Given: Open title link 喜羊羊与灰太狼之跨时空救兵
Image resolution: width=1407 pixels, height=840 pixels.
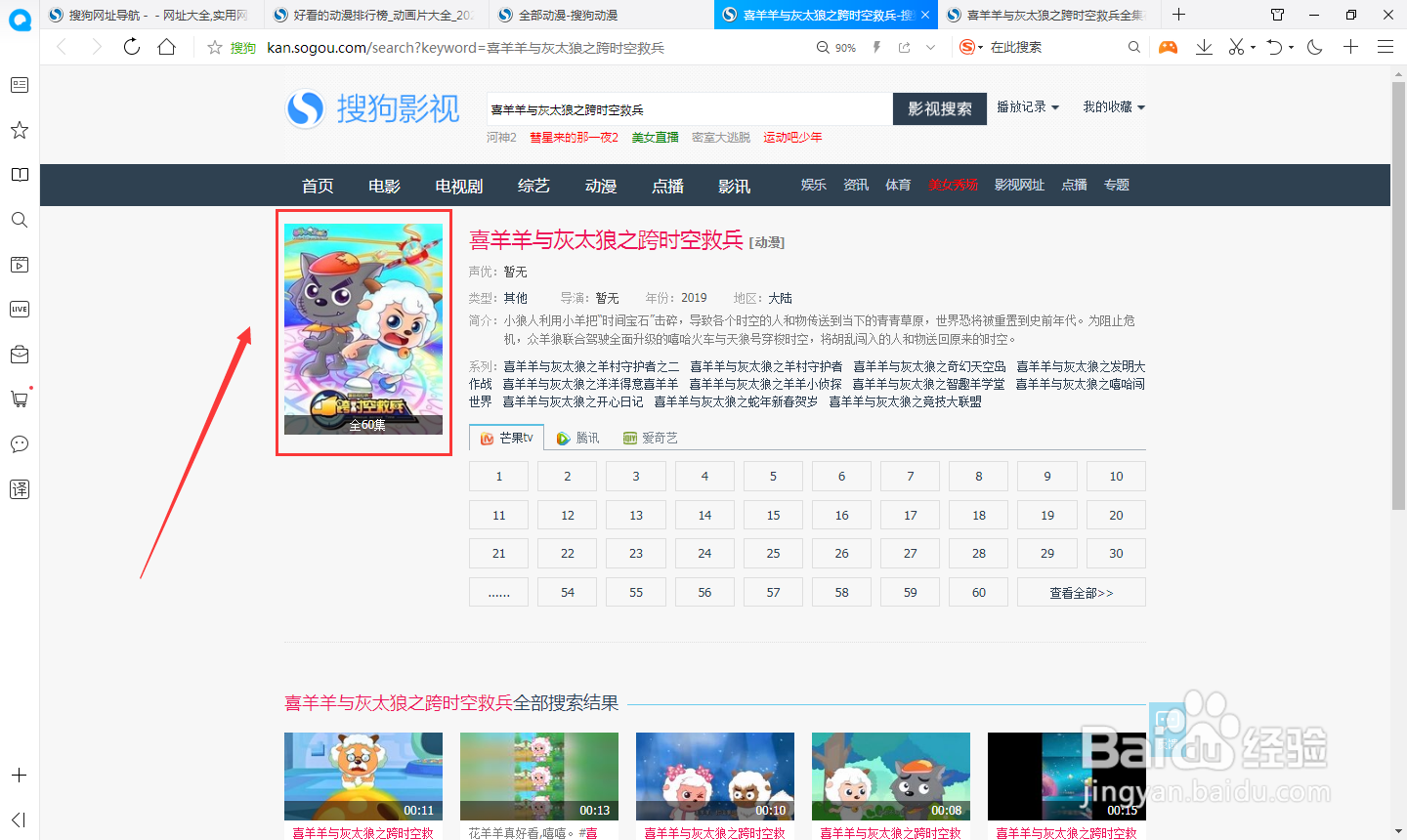Looking at the screenshot, I should tap(607, 240).
